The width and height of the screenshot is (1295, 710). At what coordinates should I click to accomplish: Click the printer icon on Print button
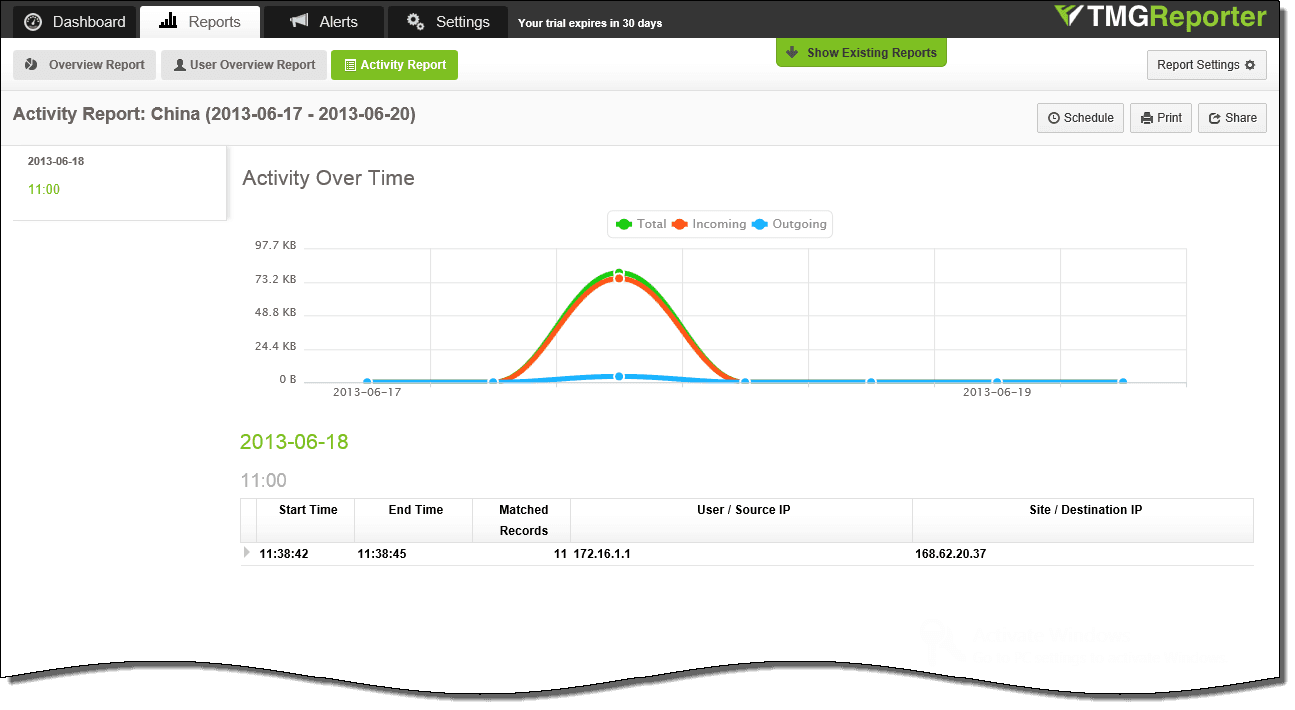(x=1147, y=118)
